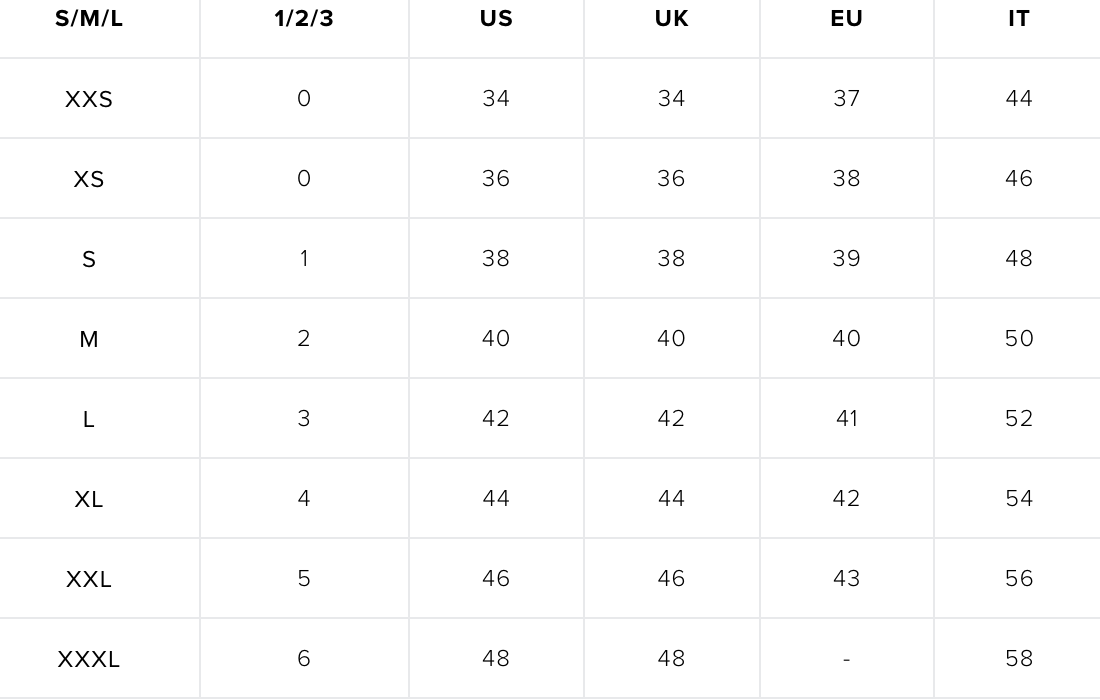The image size is (1100, 700).
Task: Click the EU value 43
Action: (846, 578)
